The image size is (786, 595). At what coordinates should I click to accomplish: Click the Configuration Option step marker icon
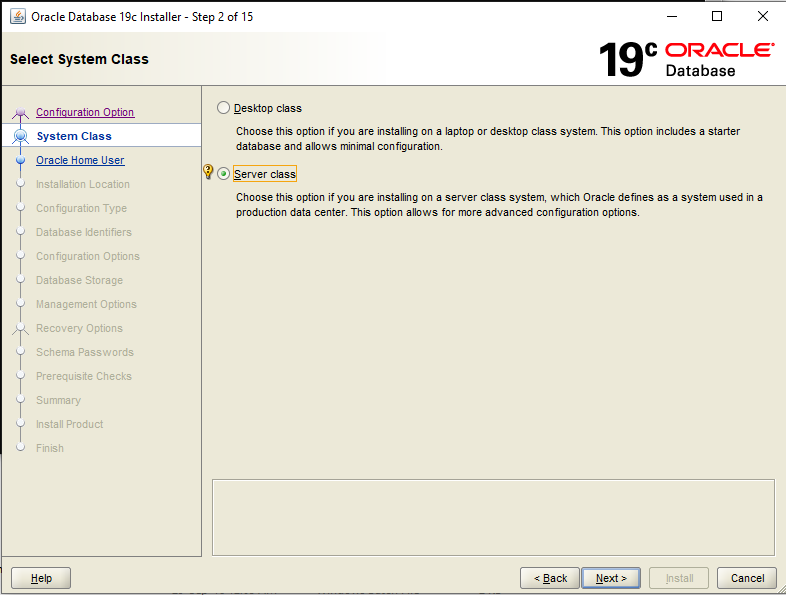click(x=21, y=113)
